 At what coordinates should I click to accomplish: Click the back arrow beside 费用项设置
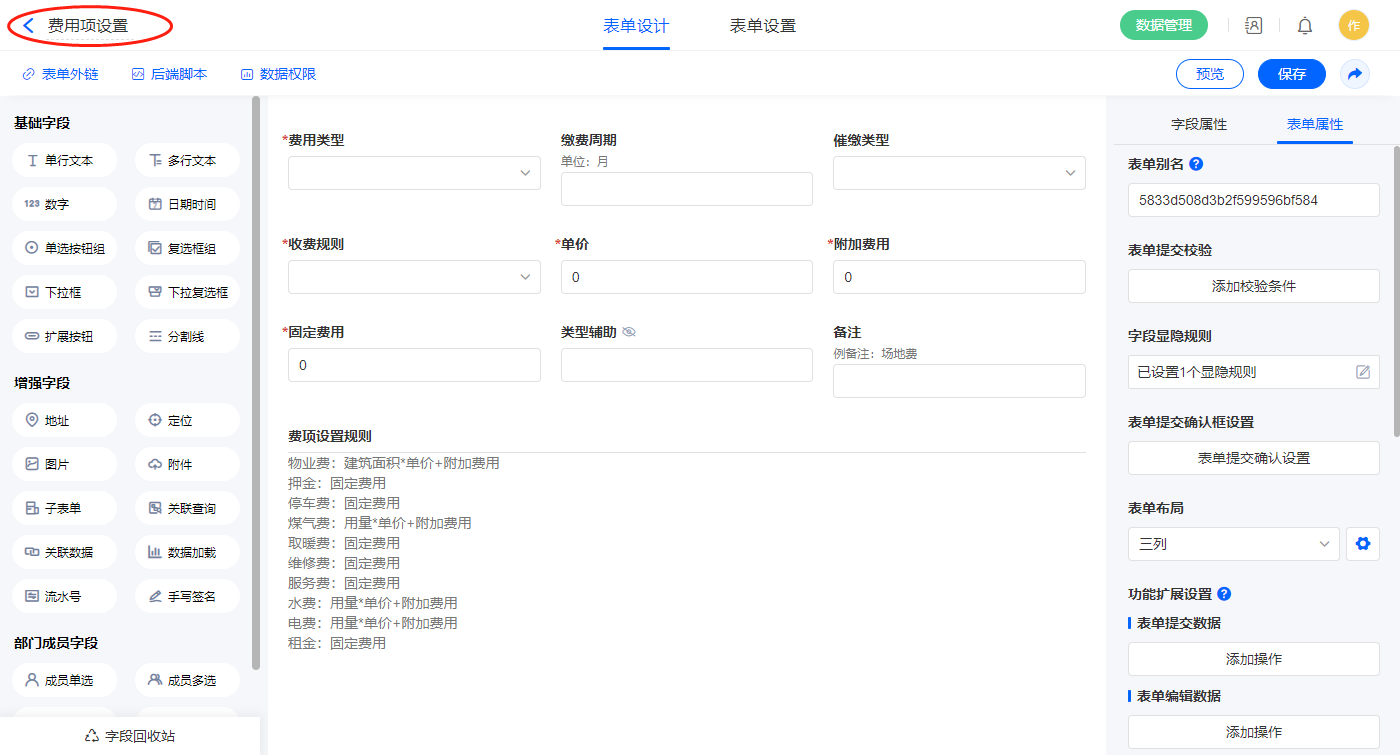[28, 26]
